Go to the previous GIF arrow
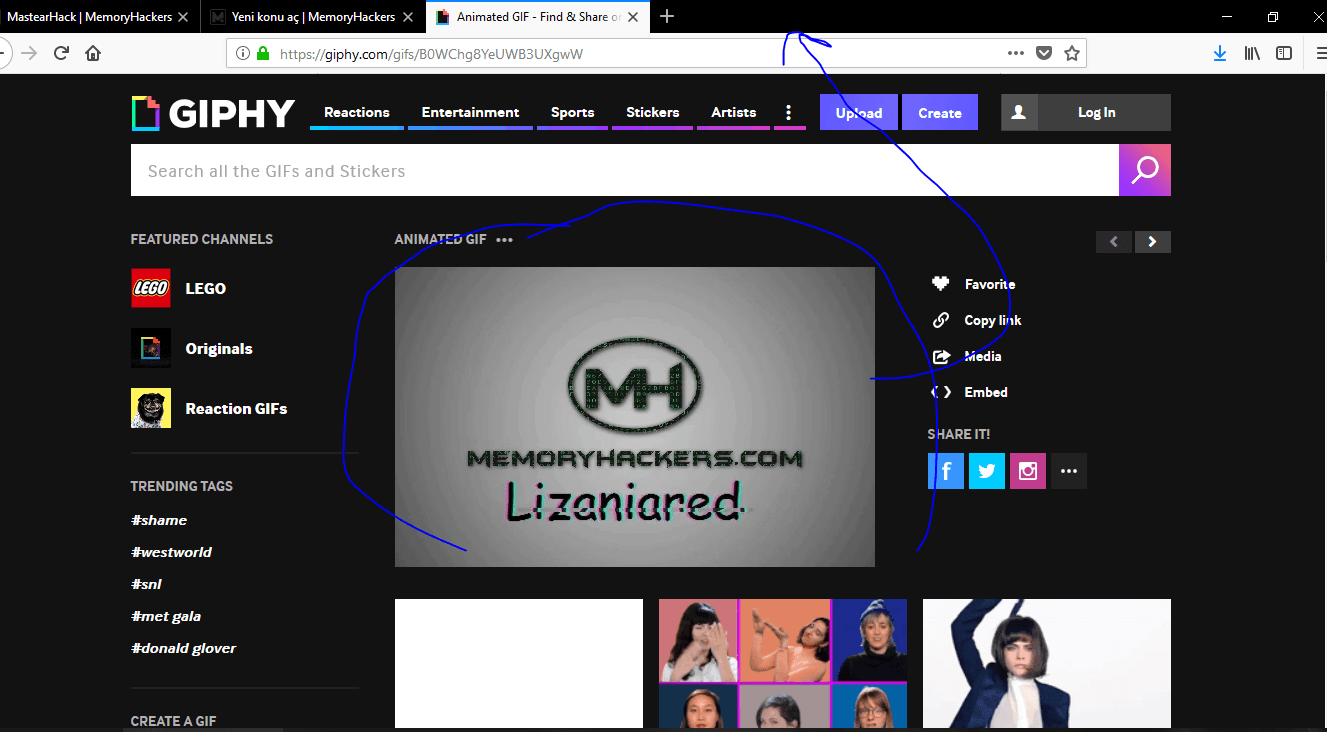1327x732 pixels. (1114, 242)
